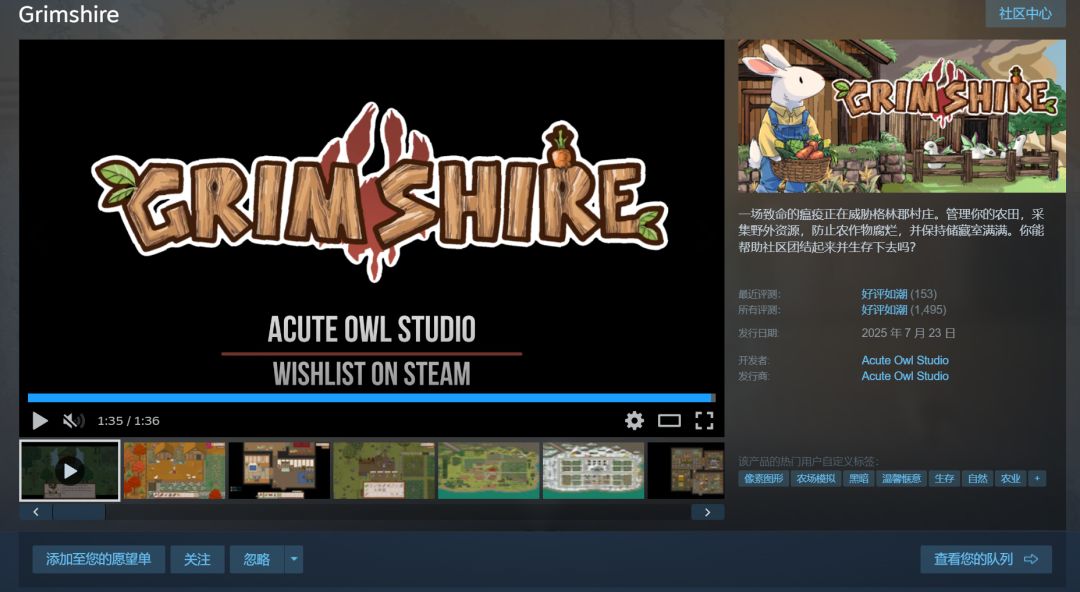Viewport: 1080px width, 592px height.
Task: Click the 农业 tag
Action: [x=1010, y=478]
